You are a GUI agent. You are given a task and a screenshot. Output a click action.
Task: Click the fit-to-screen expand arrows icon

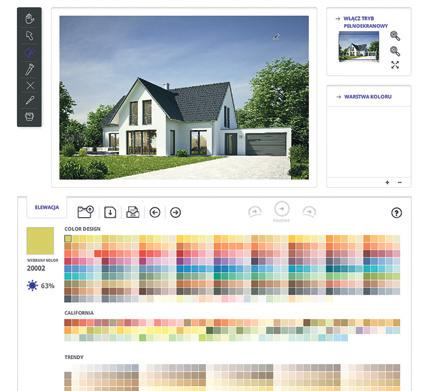pyautogui.click(x=395, y=65)
